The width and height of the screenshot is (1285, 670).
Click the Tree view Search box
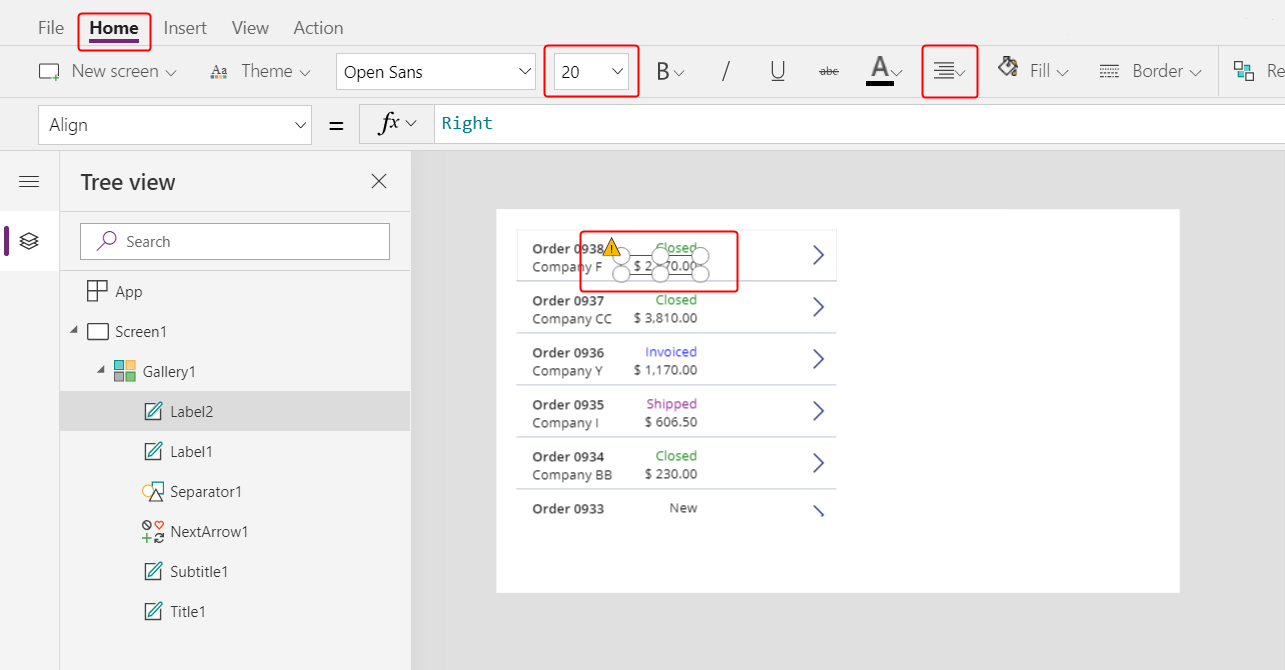pyautogui.click(x=235, y=241)
